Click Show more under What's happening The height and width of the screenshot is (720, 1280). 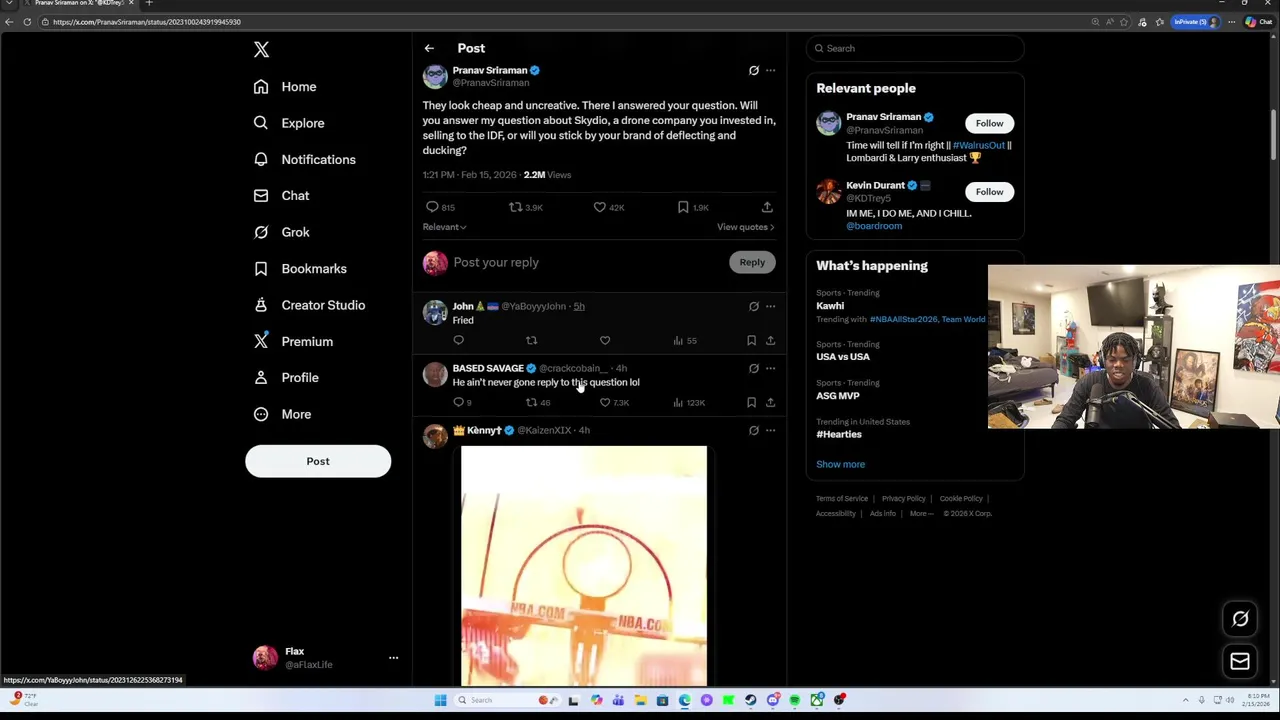(x=840, y=464)
